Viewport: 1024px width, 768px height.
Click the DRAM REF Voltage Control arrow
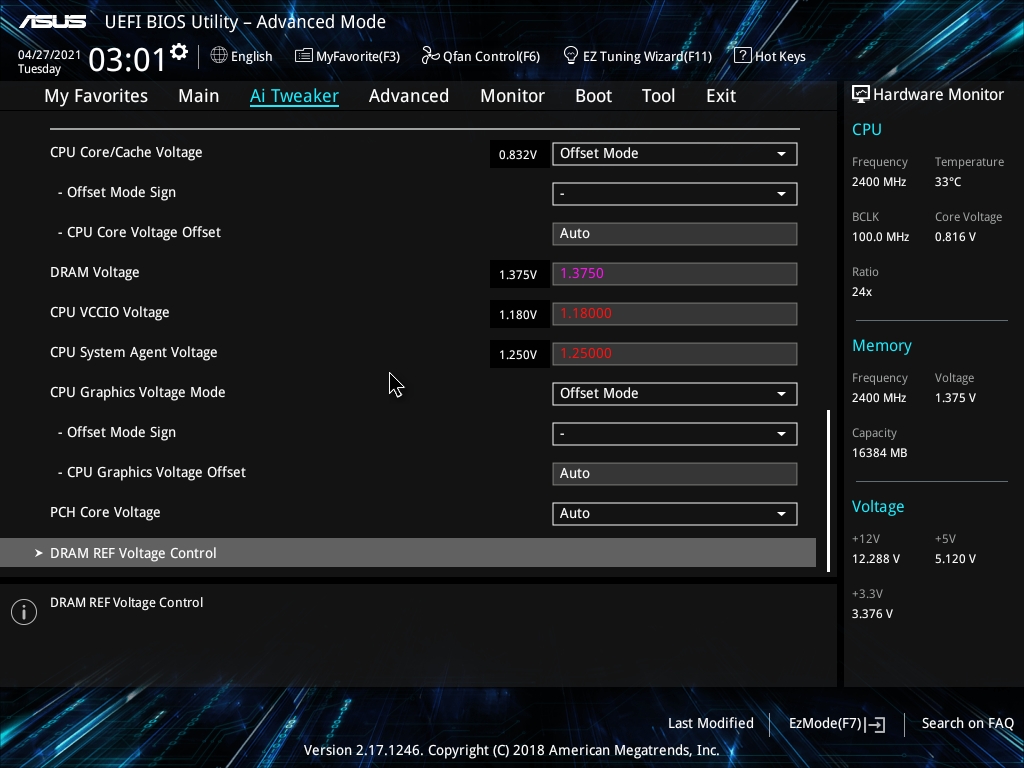pyautogui.click(x=39, y=553)
